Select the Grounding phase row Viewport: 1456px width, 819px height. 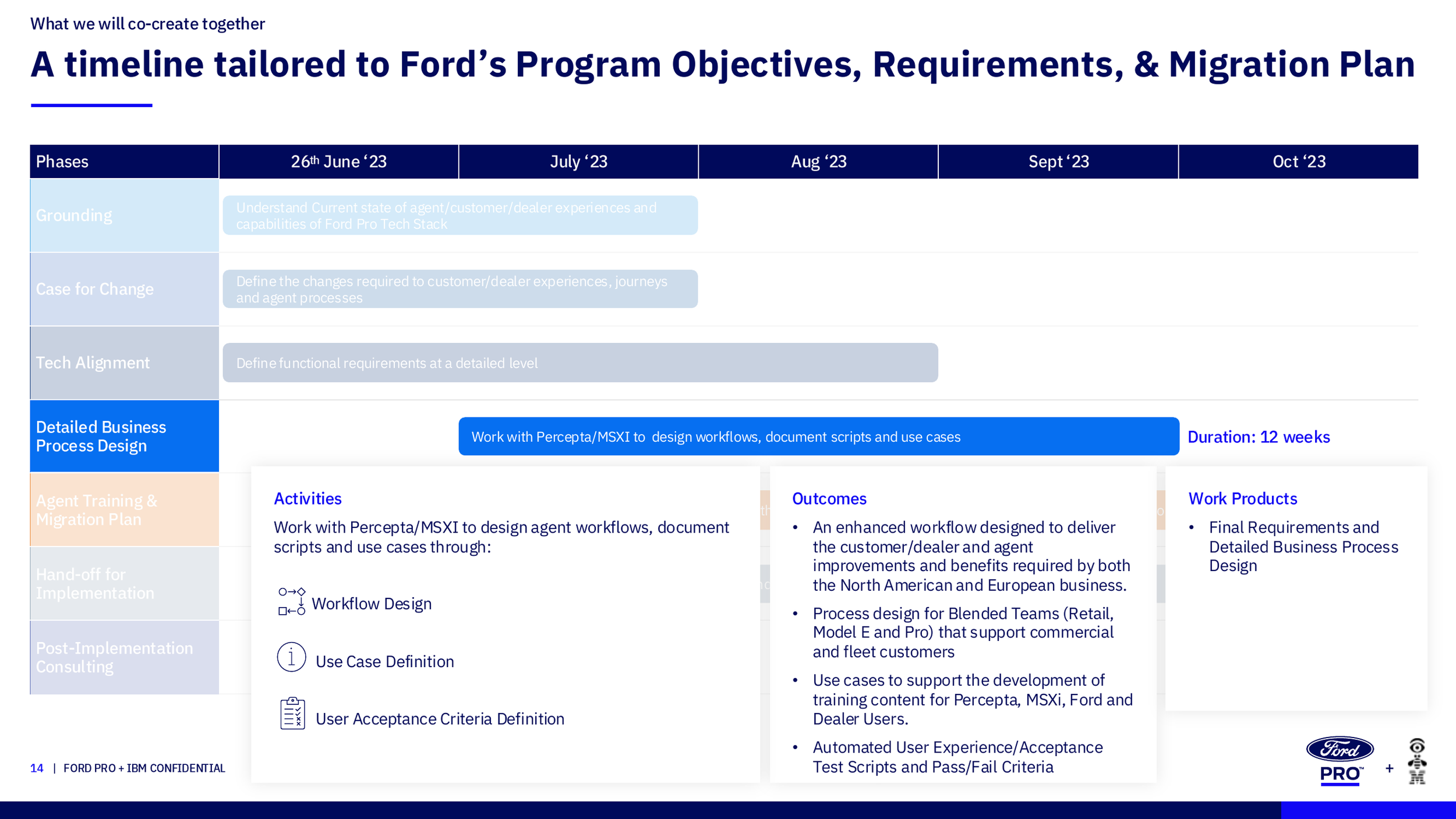tap(124, 215)
